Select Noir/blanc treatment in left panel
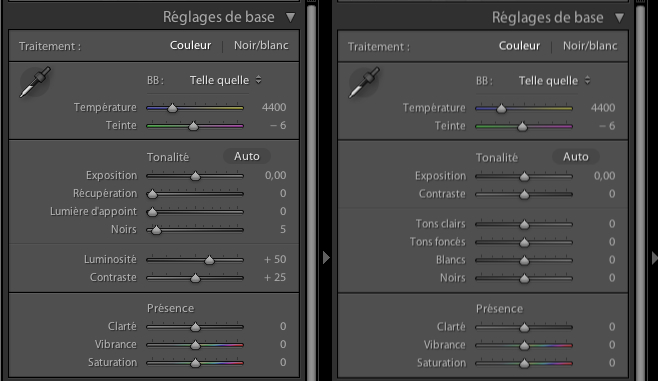The height and width of the screenshot is (381, 658). (261, 45)
